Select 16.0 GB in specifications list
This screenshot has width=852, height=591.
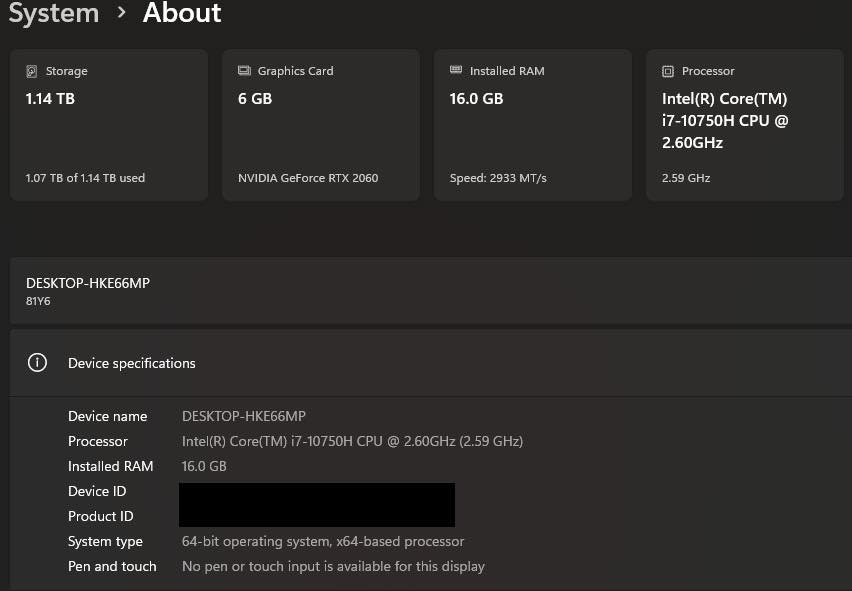point(204,466)
